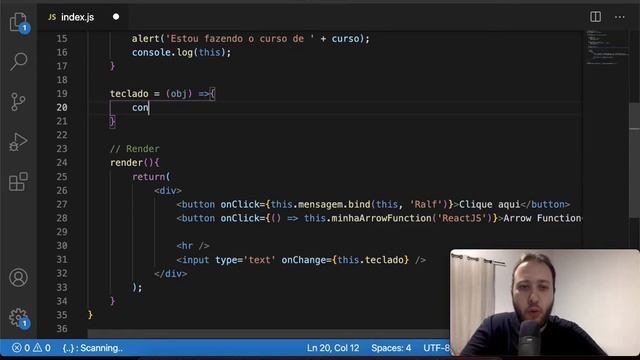Click the 'Clique aqui' button text in code
640x360 pixels.
(x=489, y=204)
